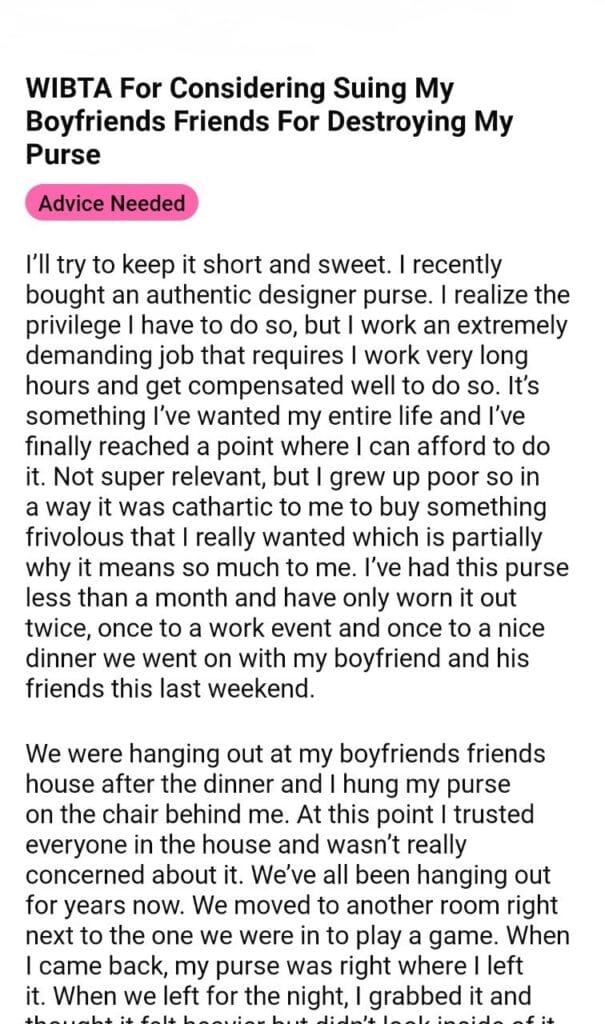Click the pink Advice Needed flair tag

click(x=112, y=204)
